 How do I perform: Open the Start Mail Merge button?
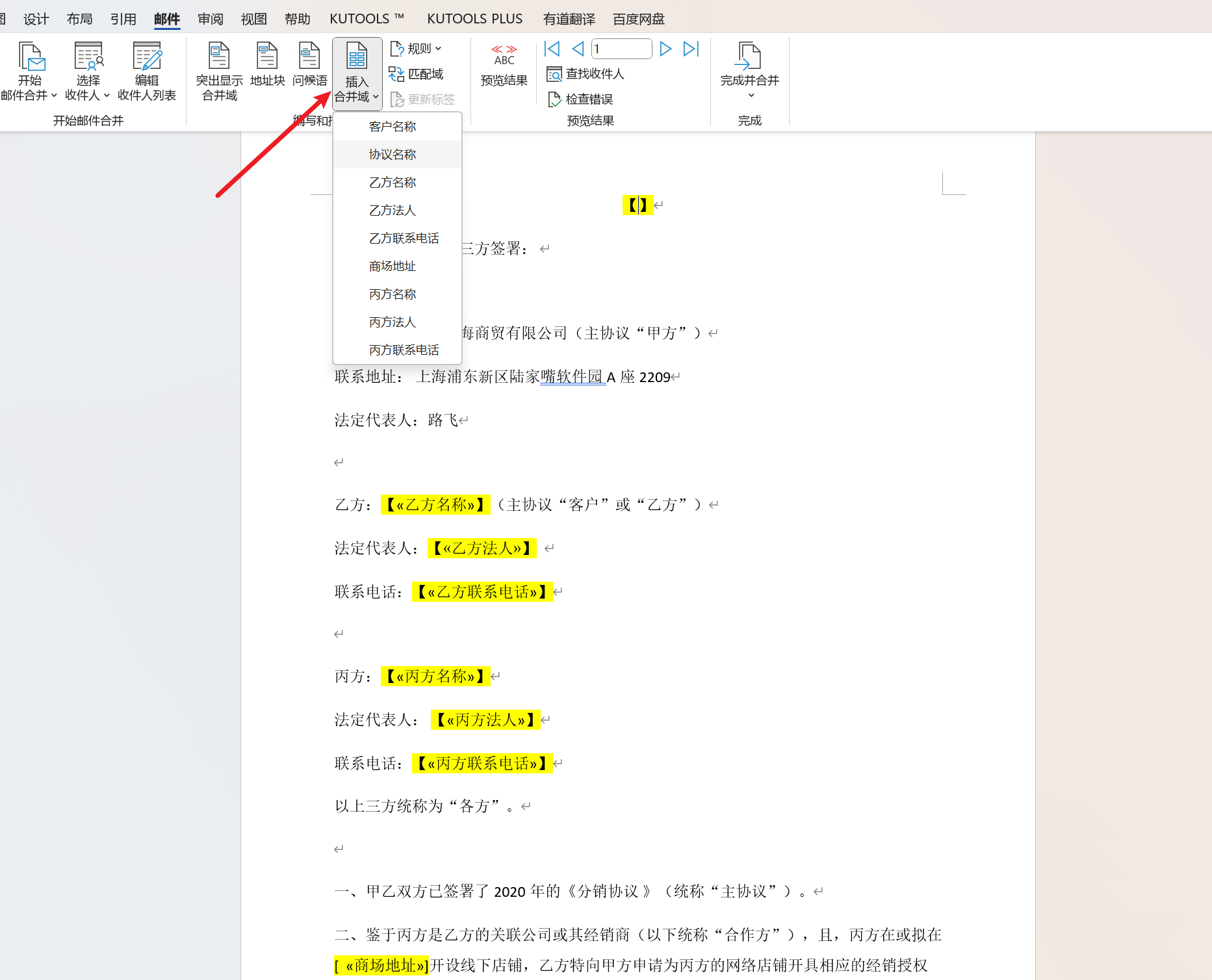tap(29, 71)
